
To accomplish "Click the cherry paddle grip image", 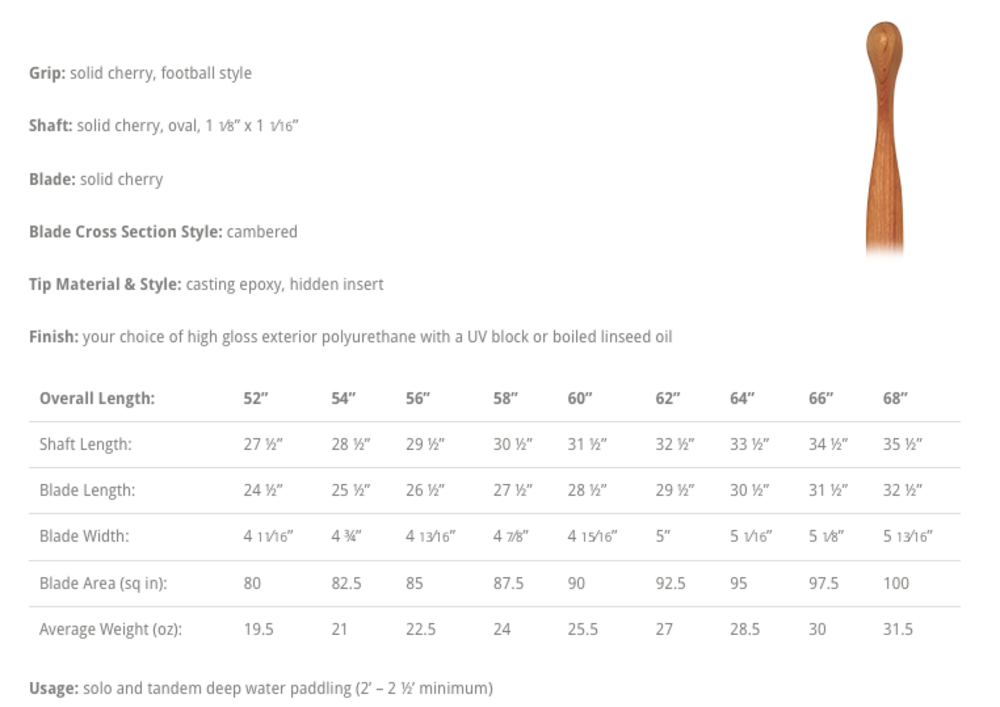I will (x=883, y=140).
